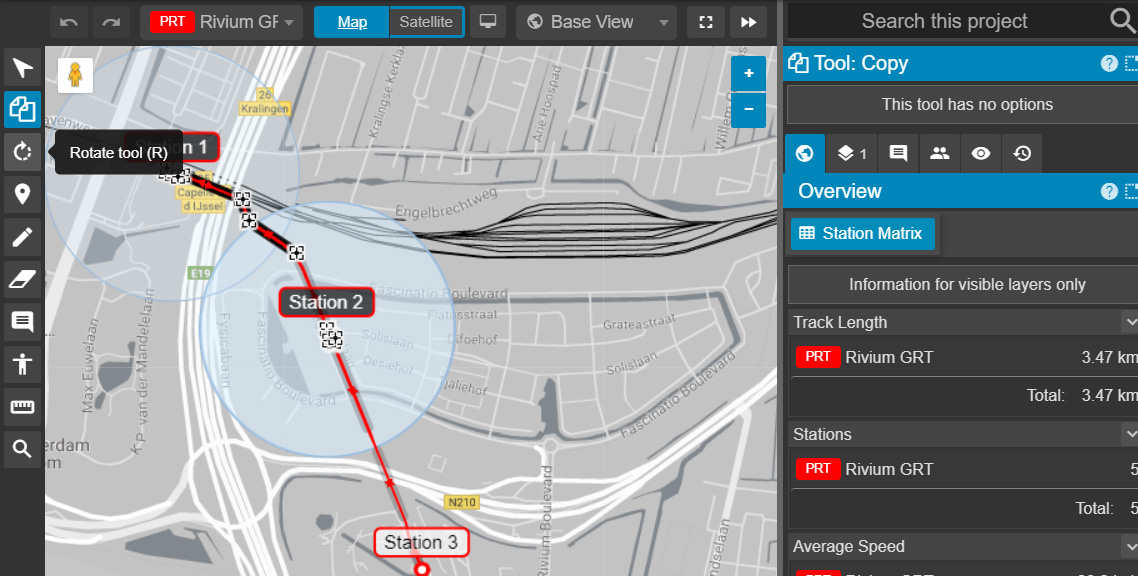Click Rivium GRT row under Stations
This screenshot has height=576, width=1138.
click(963, 469)
